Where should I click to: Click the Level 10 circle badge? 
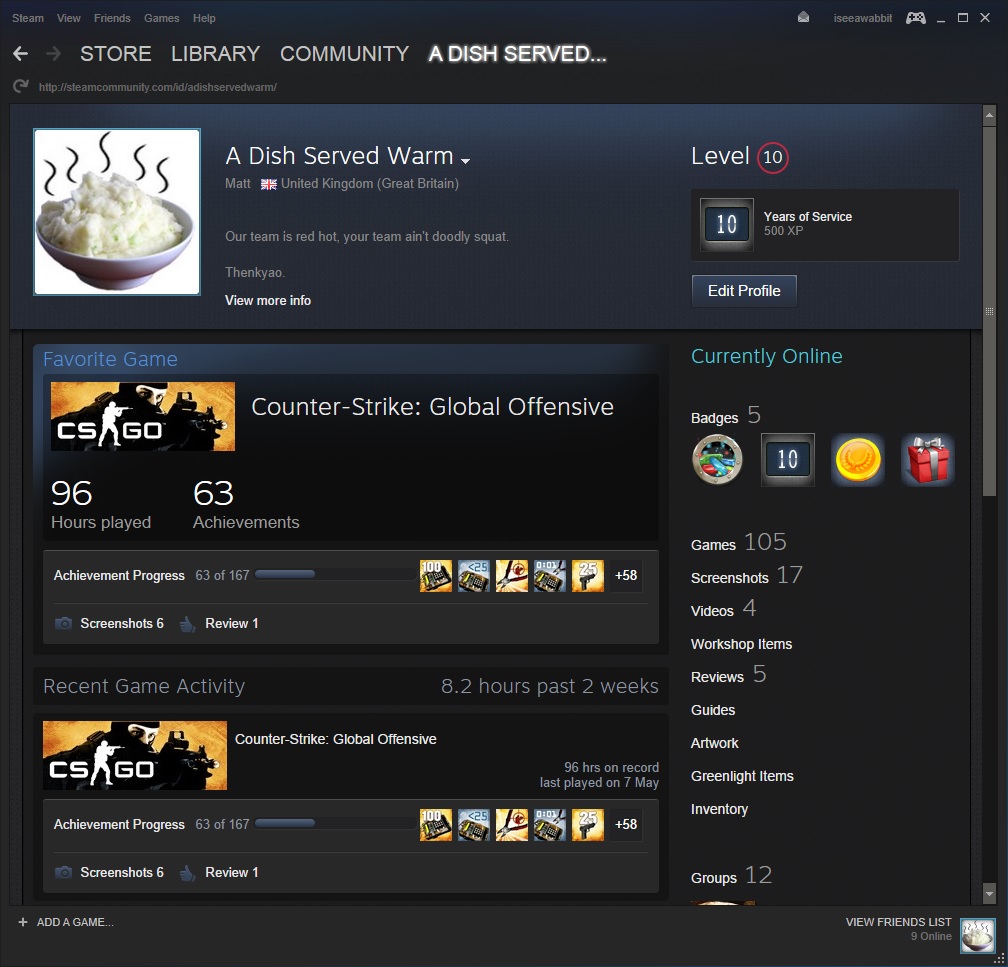(x=773, y=158)
